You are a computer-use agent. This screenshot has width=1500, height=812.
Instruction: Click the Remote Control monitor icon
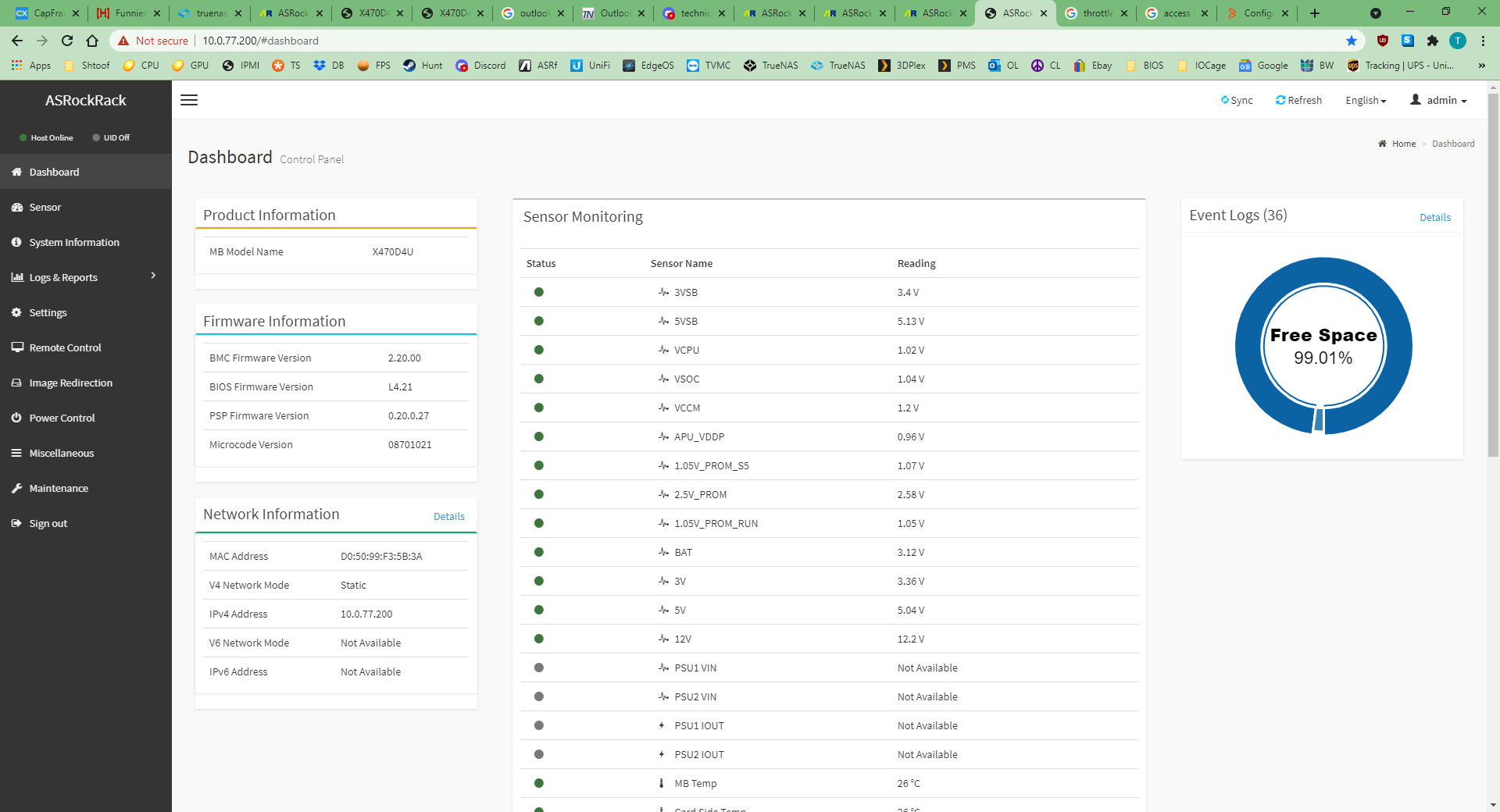(16, 347)
